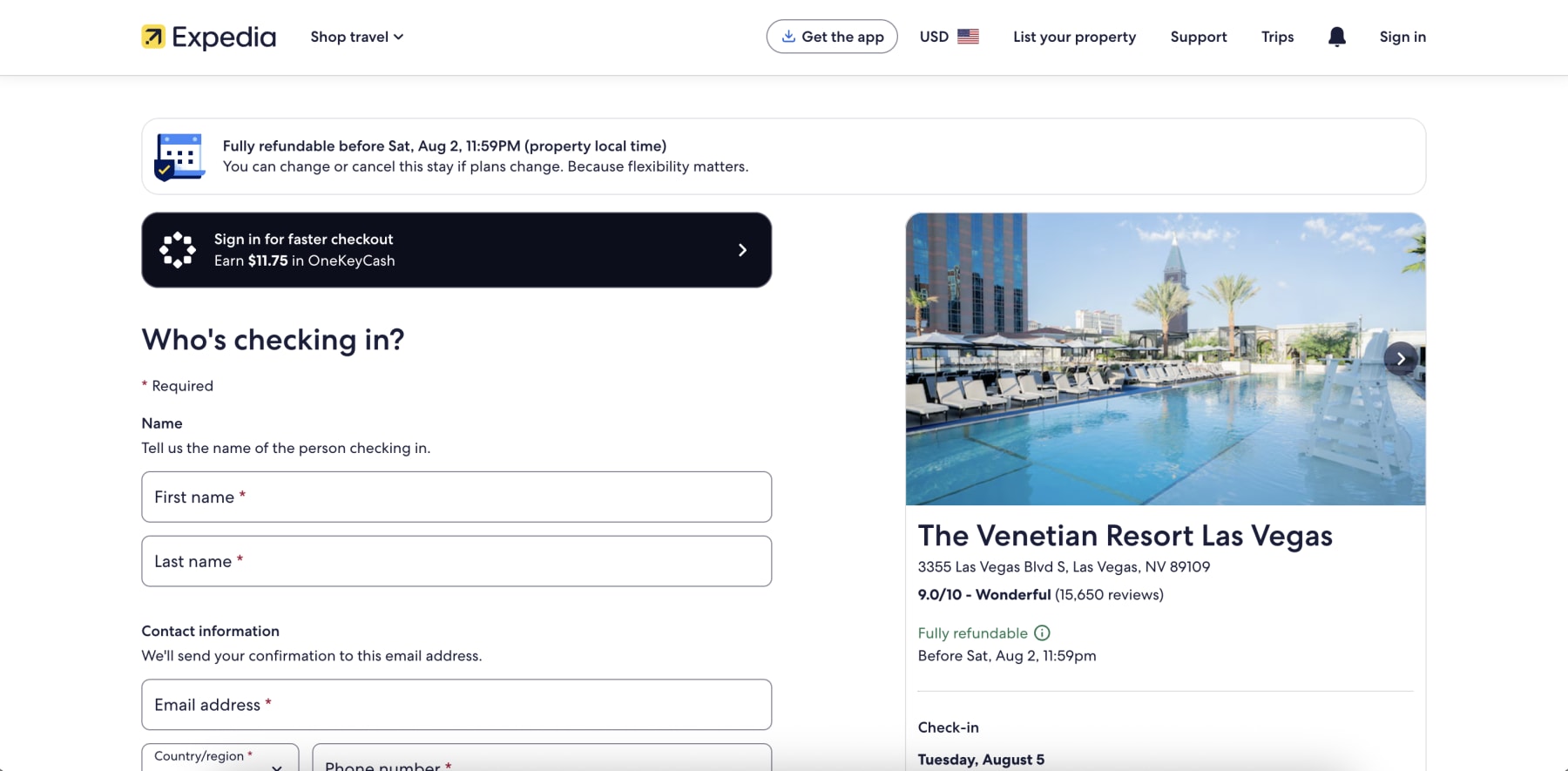
Task: Click the Sign in link
Action: point(1402,37)
